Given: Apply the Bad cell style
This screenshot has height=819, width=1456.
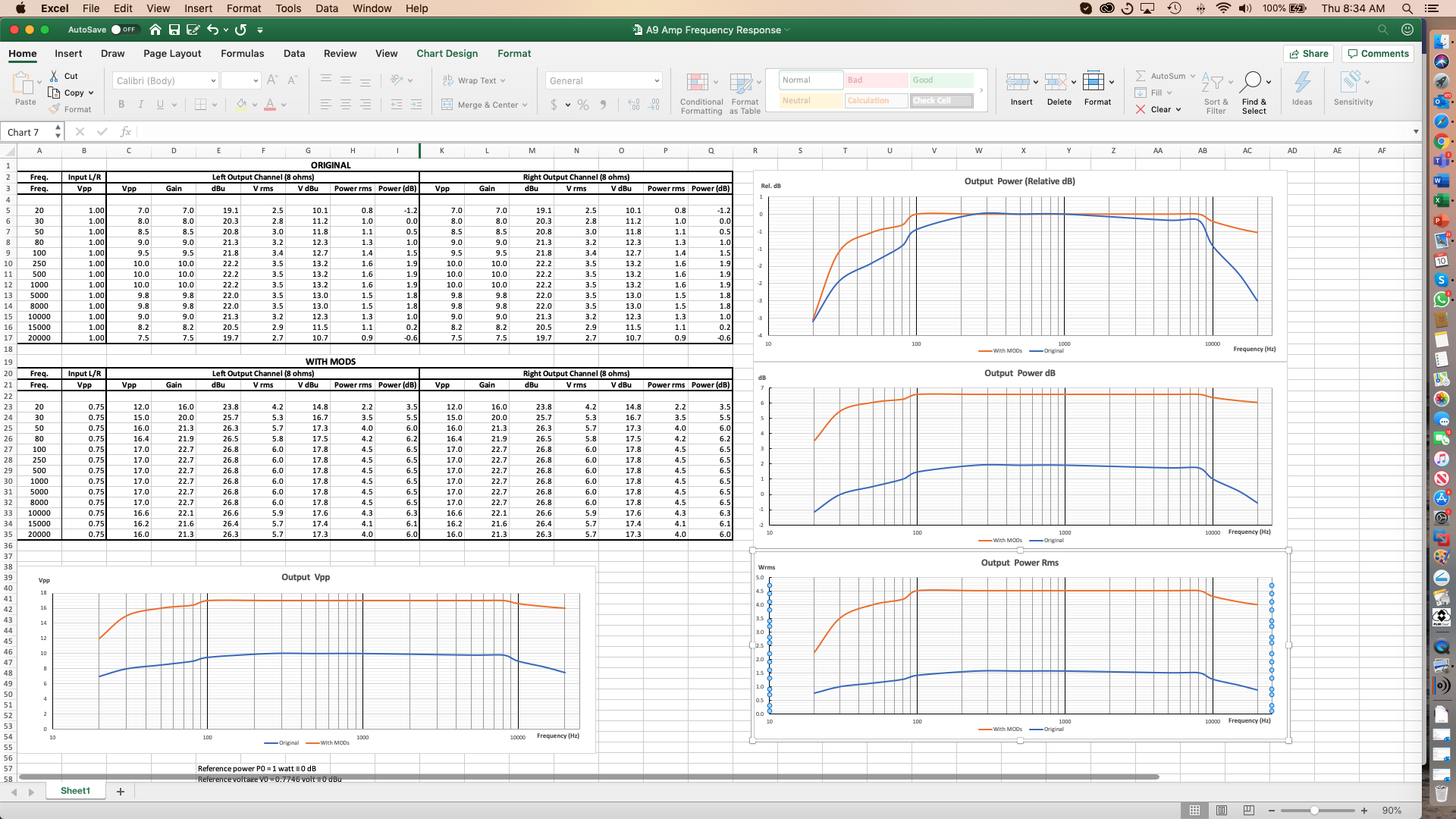Looking at the screenshot, I should 876,80.
